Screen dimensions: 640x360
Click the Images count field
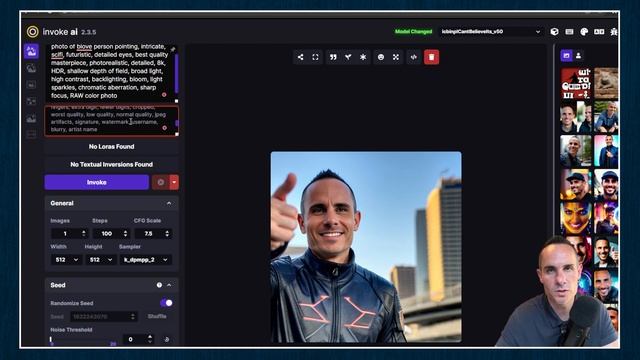[x=65, y=233]
